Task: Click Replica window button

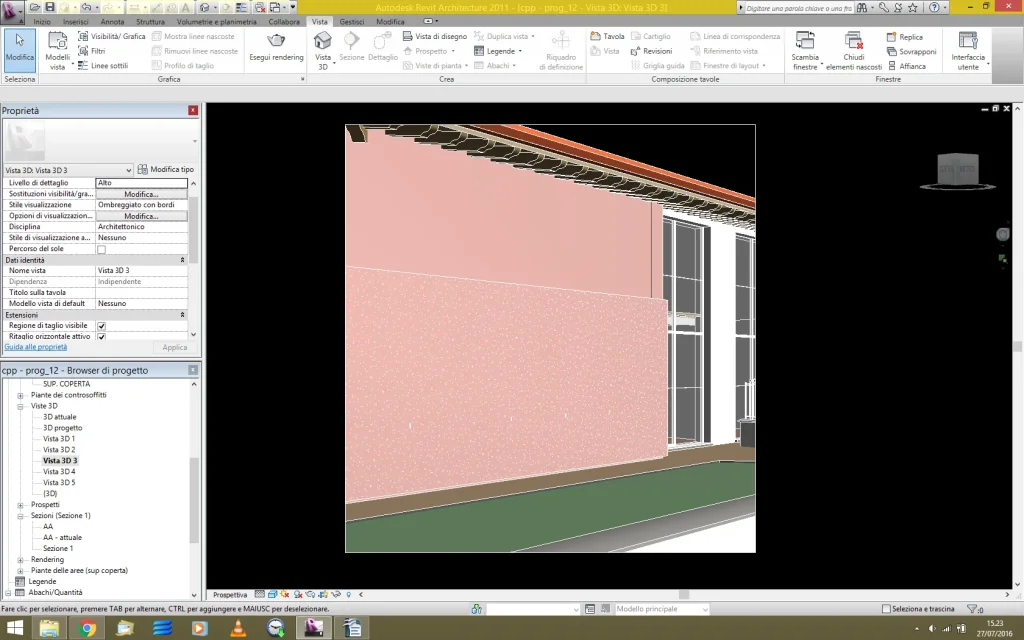Action: point(904,37)
